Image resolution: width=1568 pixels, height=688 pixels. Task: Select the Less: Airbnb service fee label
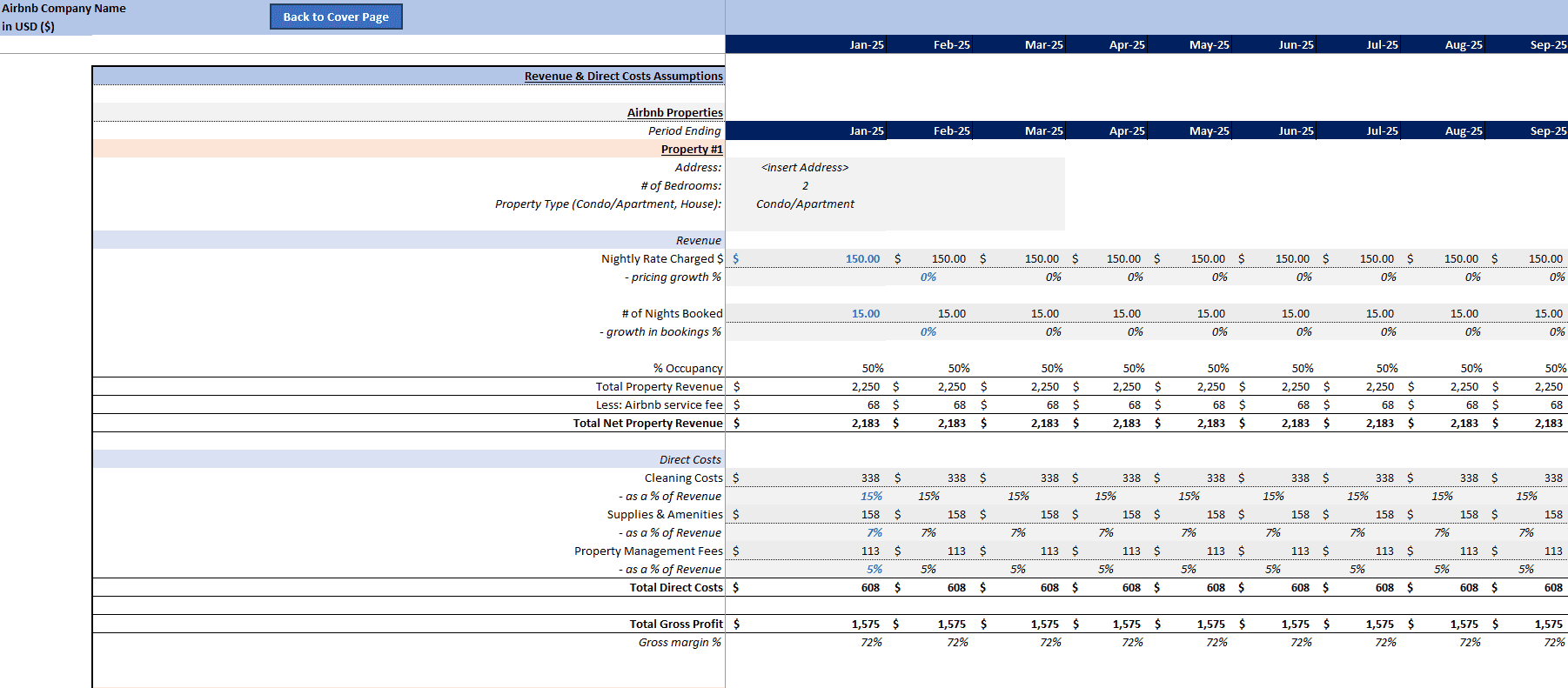pos(659,404)
